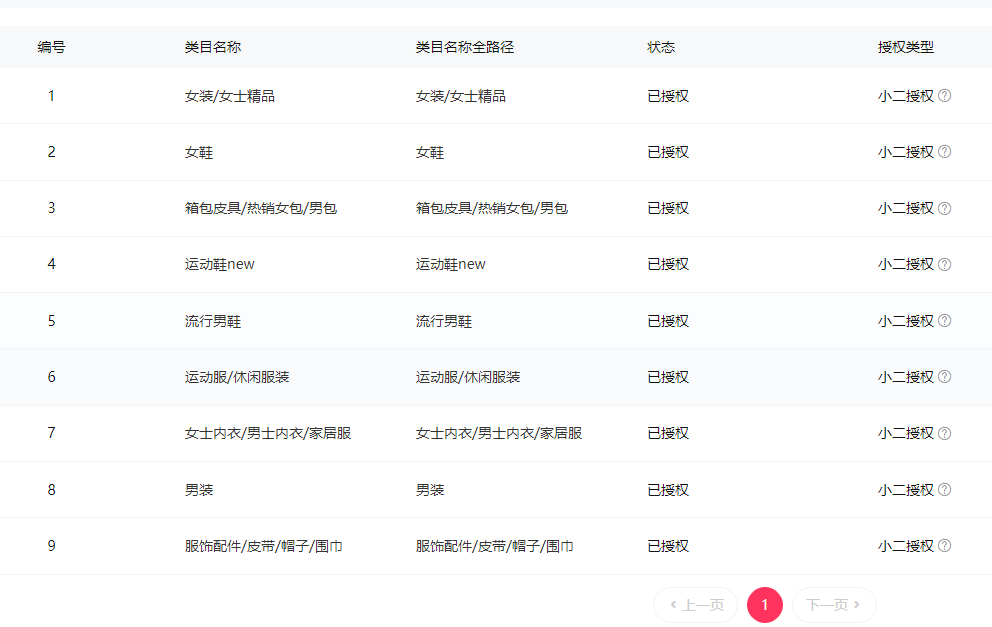Viewport: 992px width, 627px height.
Task: Click the help icon in the 女鞋 row
Action: pyautogui.click(x=944, y=152)
